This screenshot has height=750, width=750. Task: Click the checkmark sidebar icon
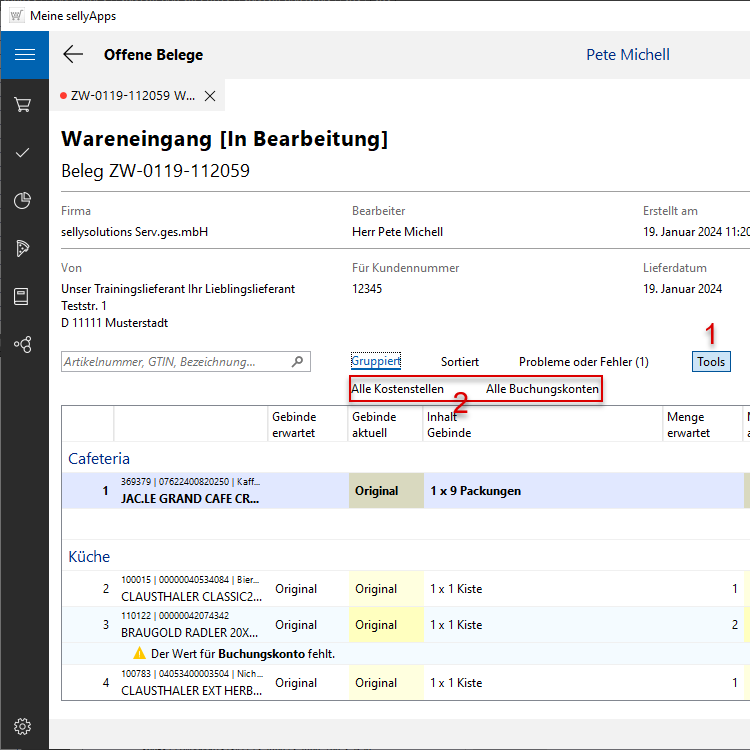tap(23, 152)
